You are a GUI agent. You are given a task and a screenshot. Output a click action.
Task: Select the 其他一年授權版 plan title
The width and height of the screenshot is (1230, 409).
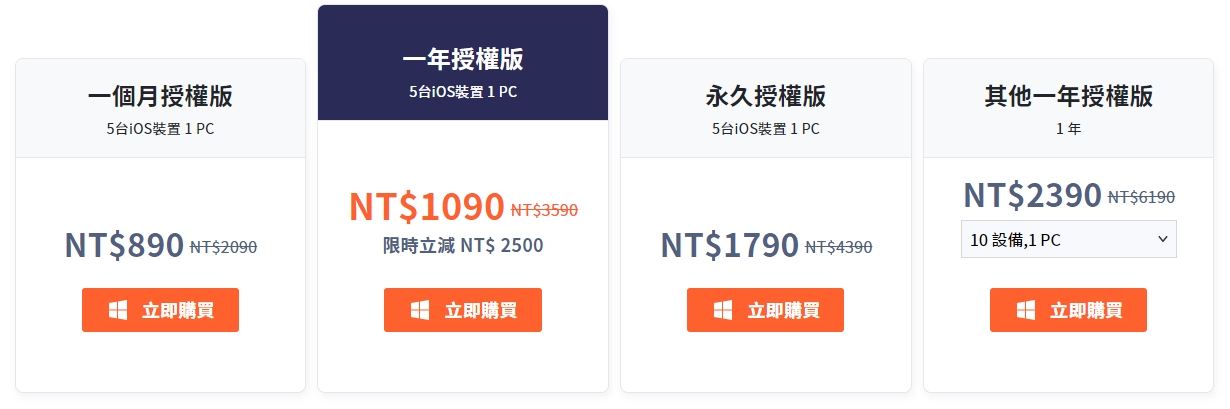click(1068, 96)
